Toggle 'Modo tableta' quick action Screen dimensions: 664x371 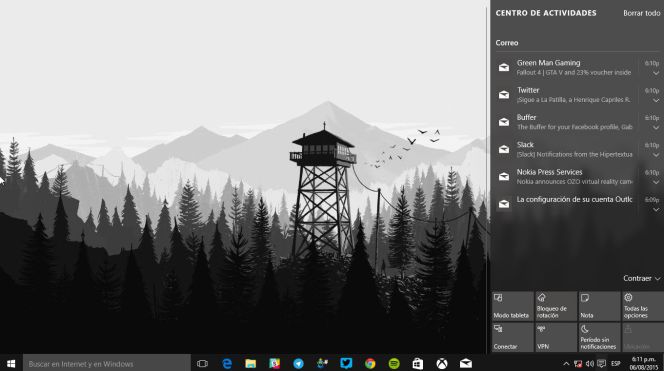[x=512, y=306]
